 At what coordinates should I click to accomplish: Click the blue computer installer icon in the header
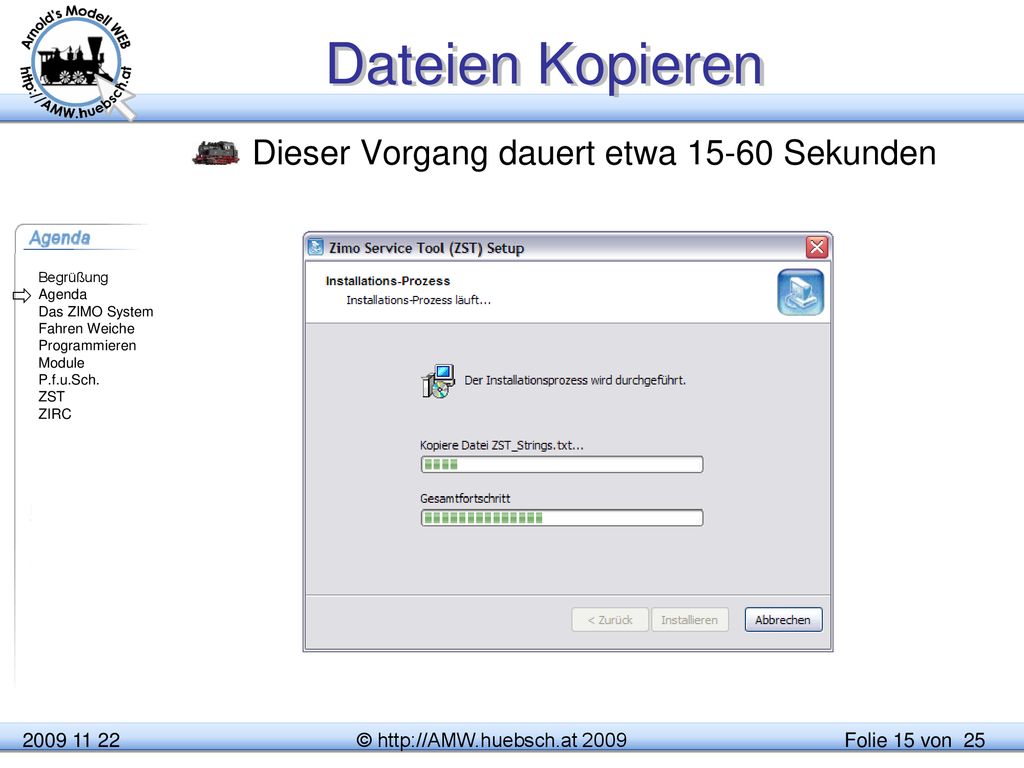(x=800, y=292)
